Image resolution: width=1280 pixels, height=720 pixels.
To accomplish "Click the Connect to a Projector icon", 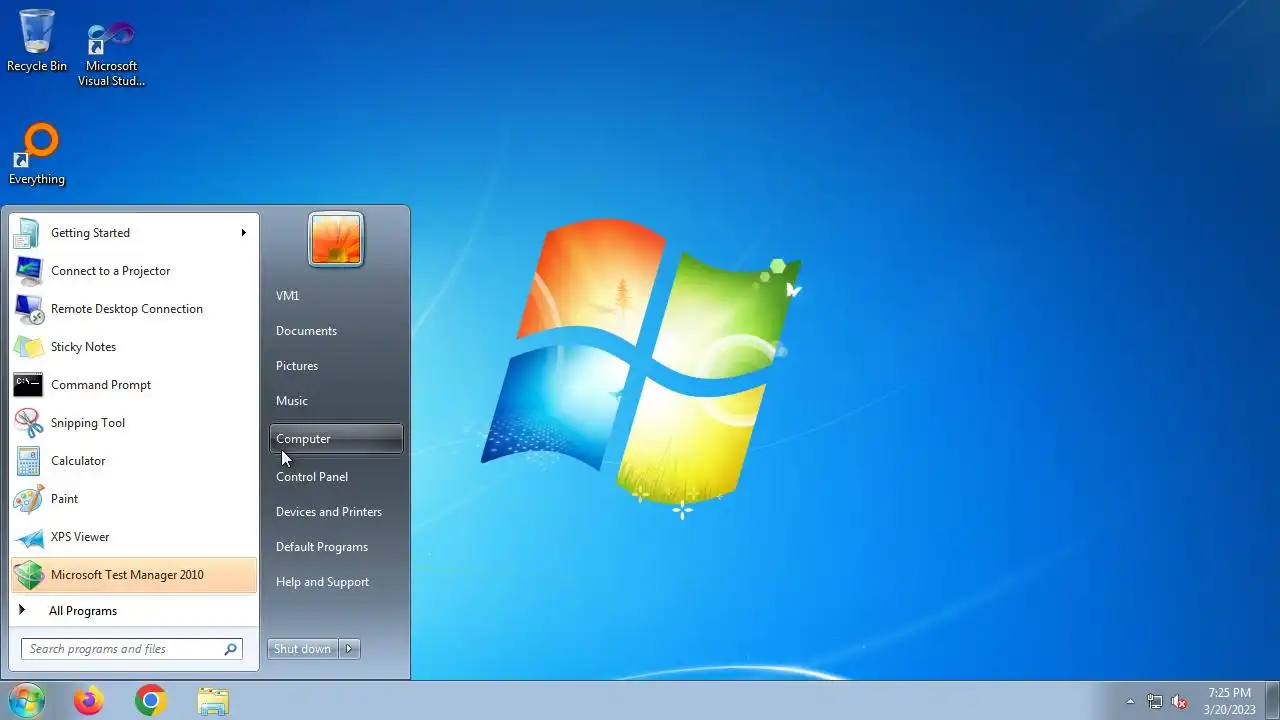I will pos(28,271).
